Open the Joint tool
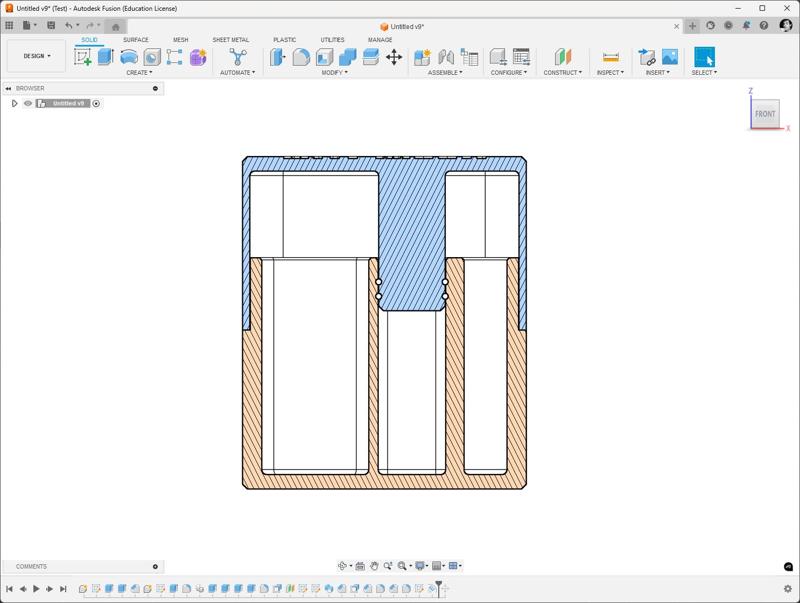The width and height of the screenshot is (800, 603). click(x=446, y=57)
